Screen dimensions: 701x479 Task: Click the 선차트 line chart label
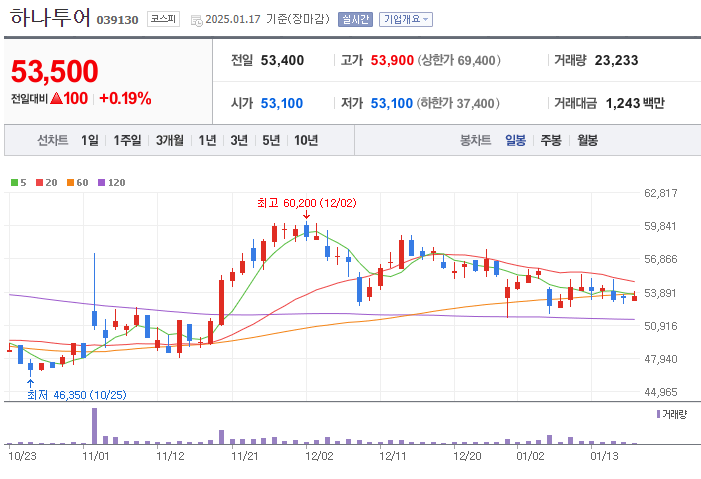(52, 140)
